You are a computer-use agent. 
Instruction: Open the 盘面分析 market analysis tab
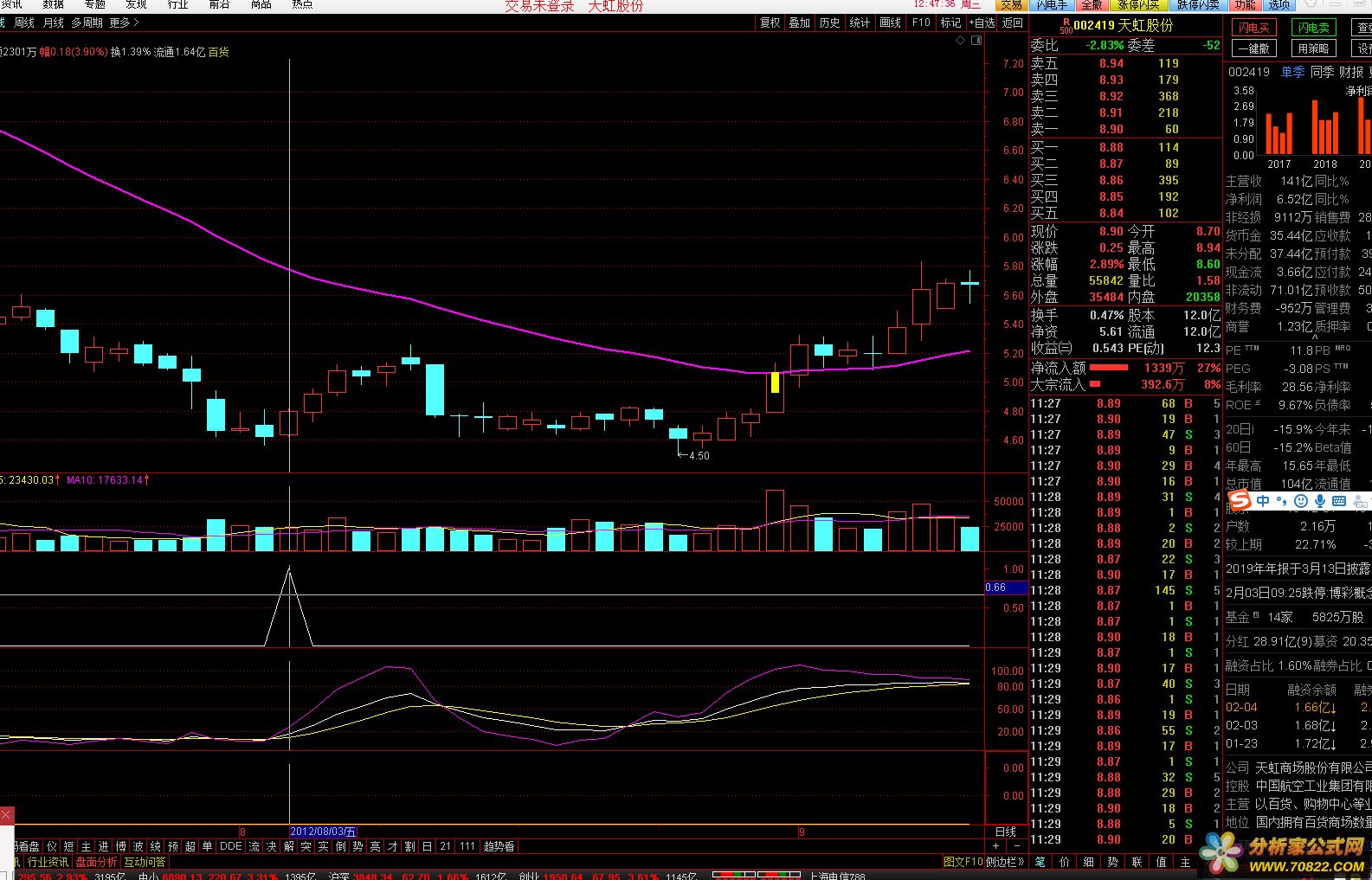tap(96, 862)
